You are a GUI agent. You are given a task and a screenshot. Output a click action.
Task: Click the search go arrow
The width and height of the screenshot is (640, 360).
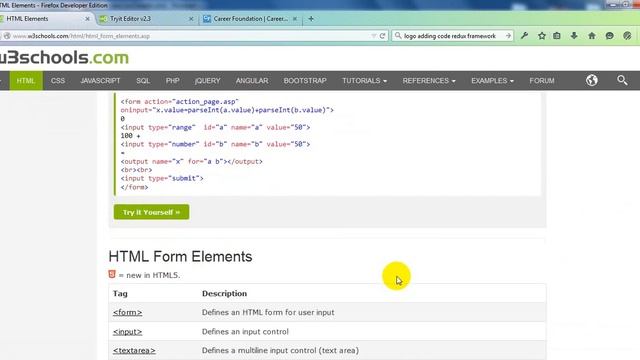click(508, 36)
